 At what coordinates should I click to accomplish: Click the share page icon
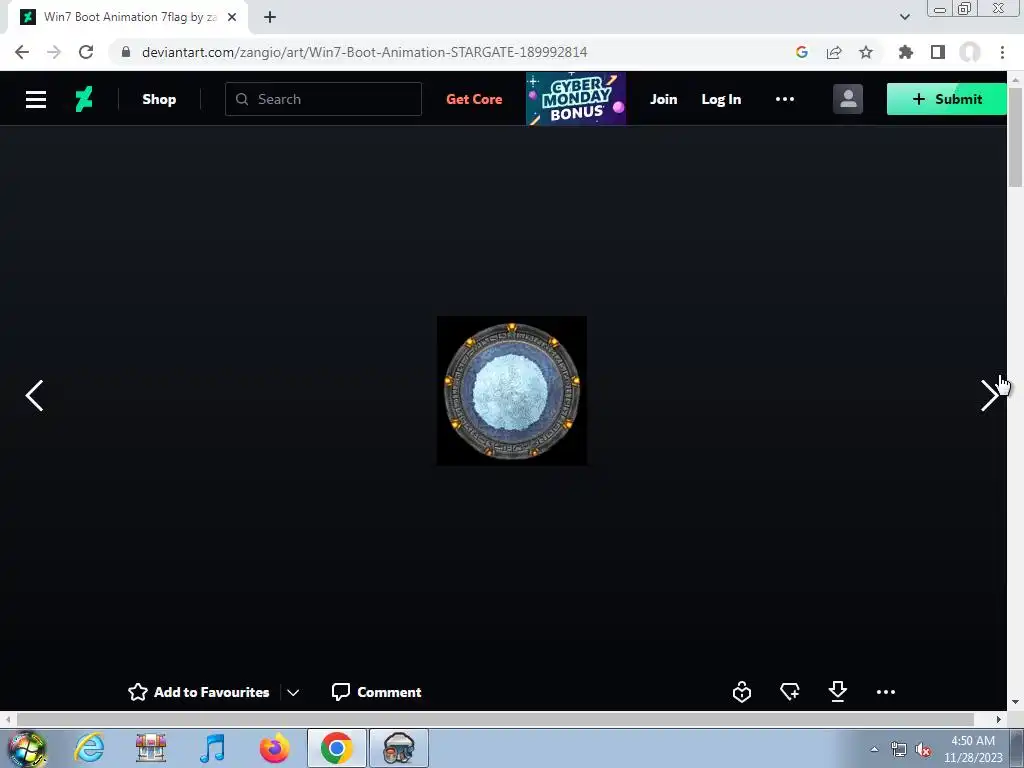pos(834,52)
